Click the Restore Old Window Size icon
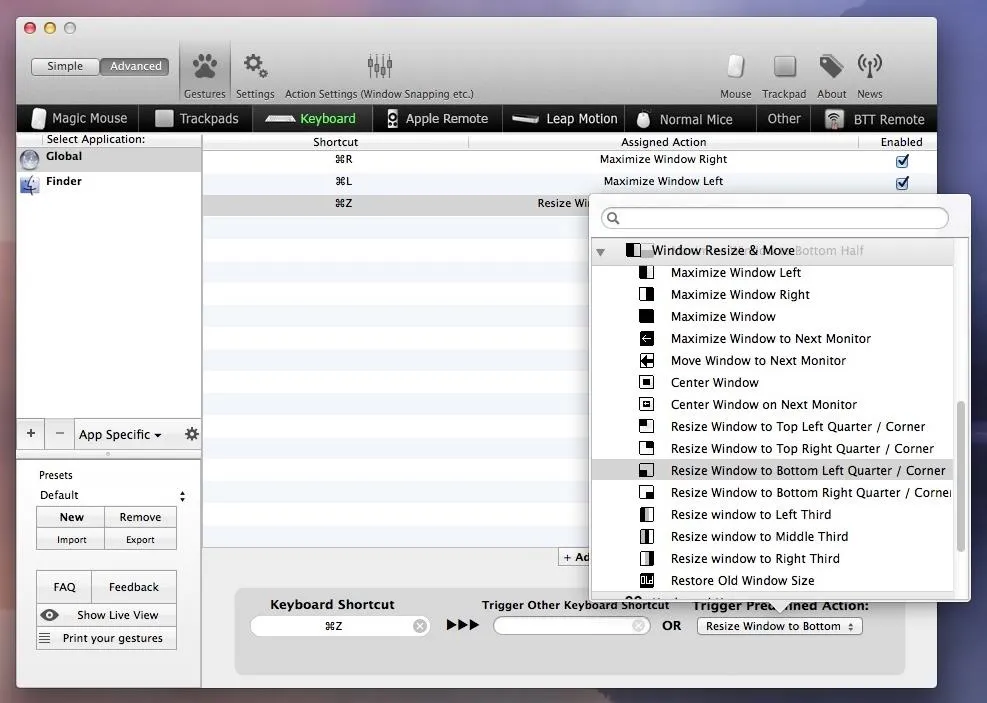987x703 pixels. tap(646, 580)
